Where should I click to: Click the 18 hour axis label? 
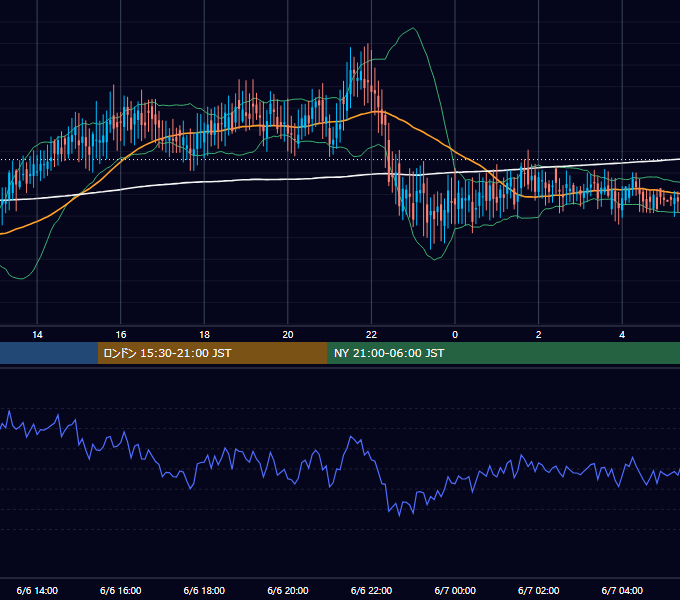(x=204, y=335)
